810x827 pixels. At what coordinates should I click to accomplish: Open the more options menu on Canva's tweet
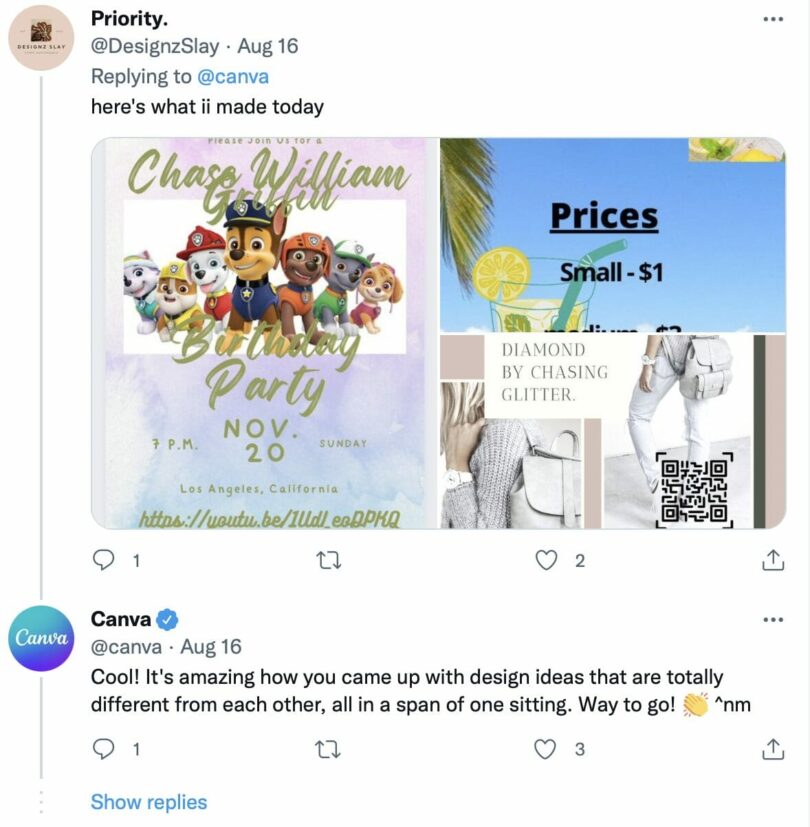[774, 621]
